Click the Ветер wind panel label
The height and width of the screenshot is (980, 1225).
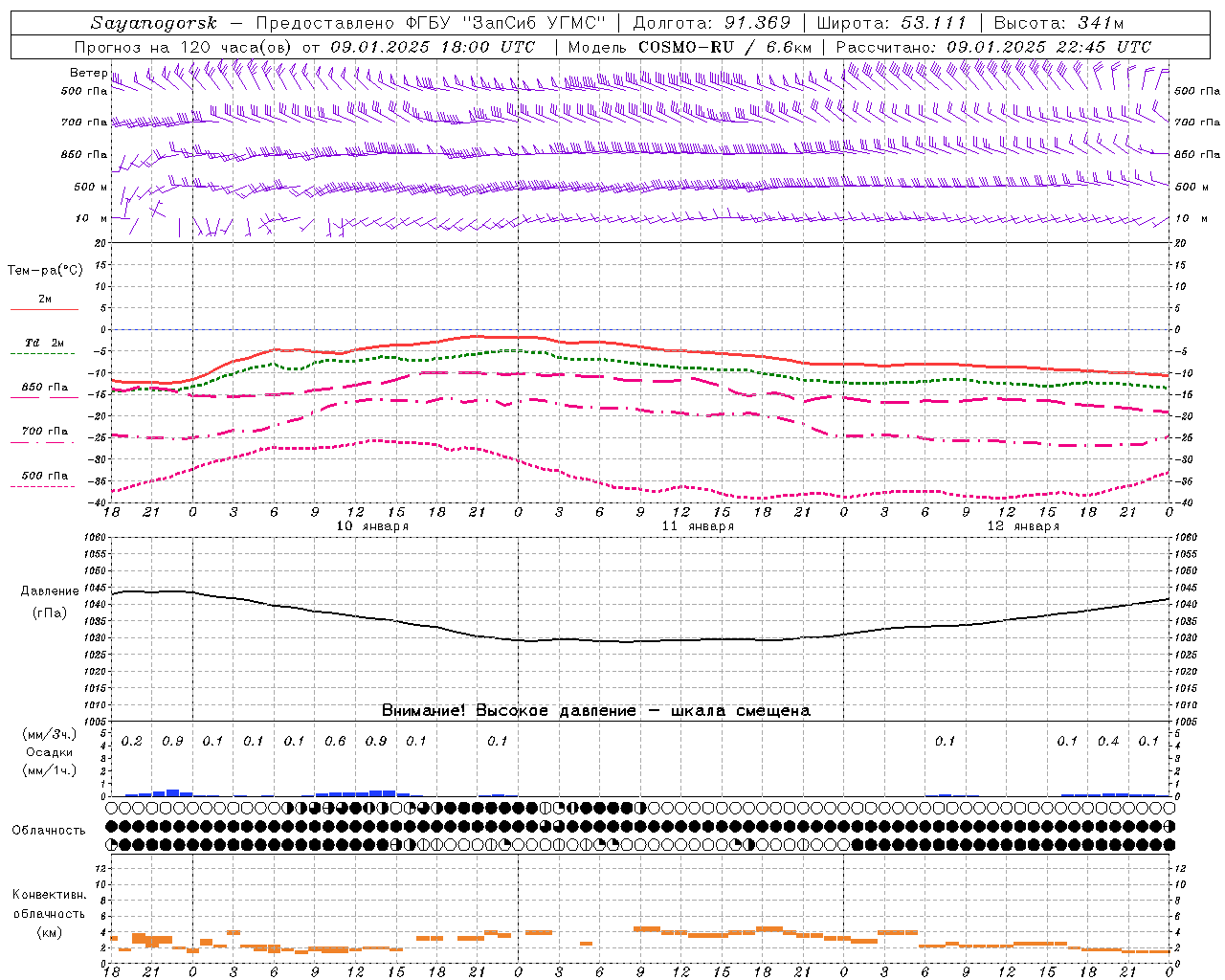[x=88, y=73]
